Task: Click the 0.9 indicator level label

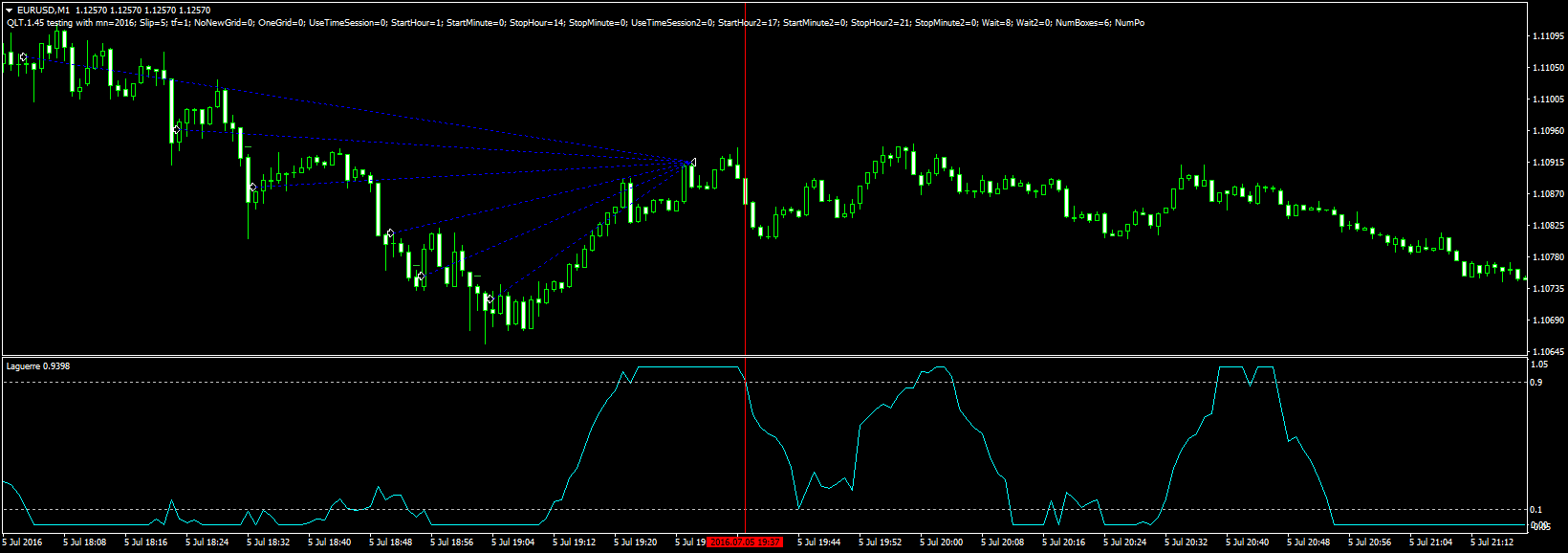Action: (1536, 383)
